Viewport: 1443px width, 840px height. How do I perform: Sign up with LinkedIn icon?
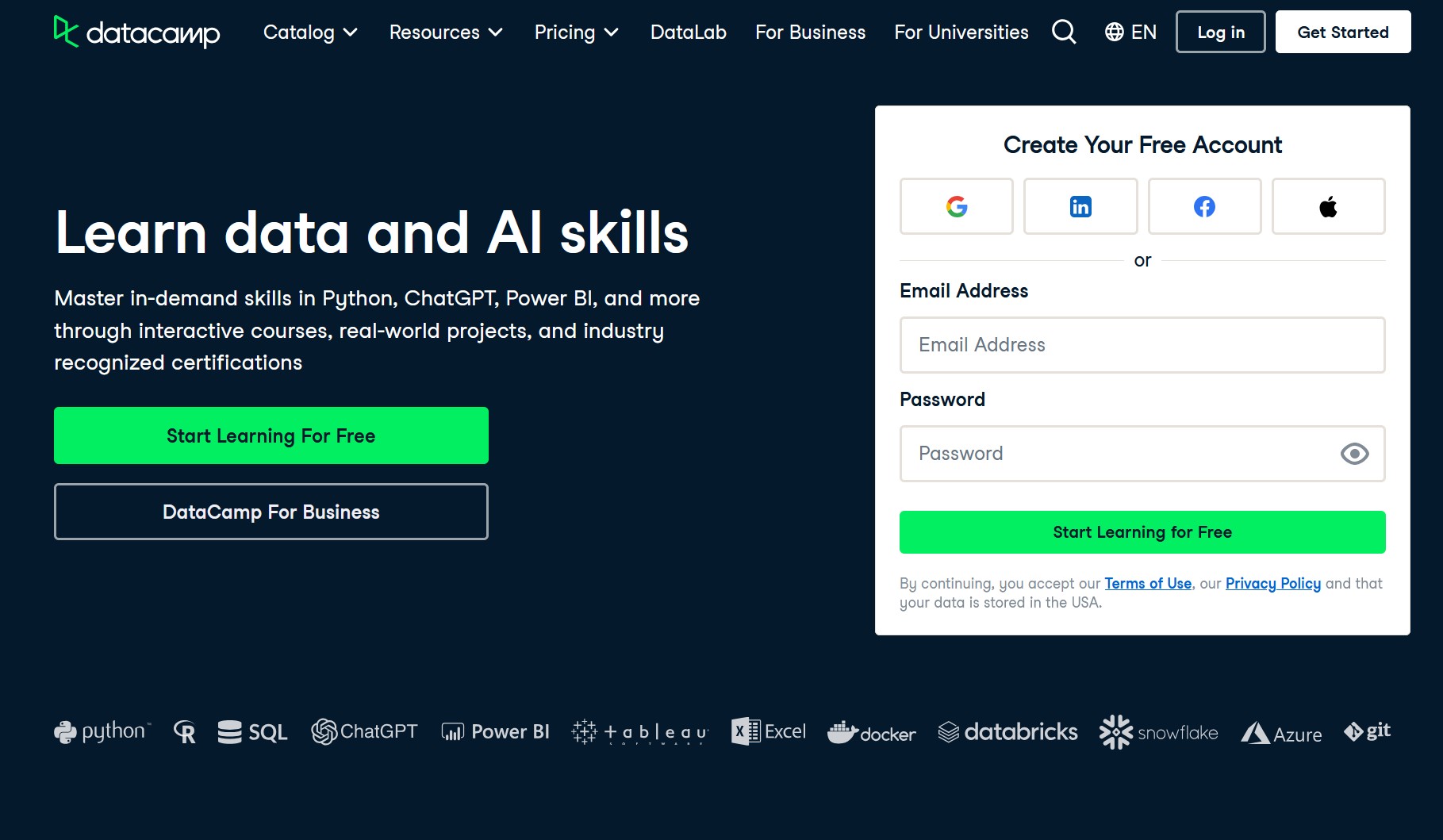(1080, 206)
